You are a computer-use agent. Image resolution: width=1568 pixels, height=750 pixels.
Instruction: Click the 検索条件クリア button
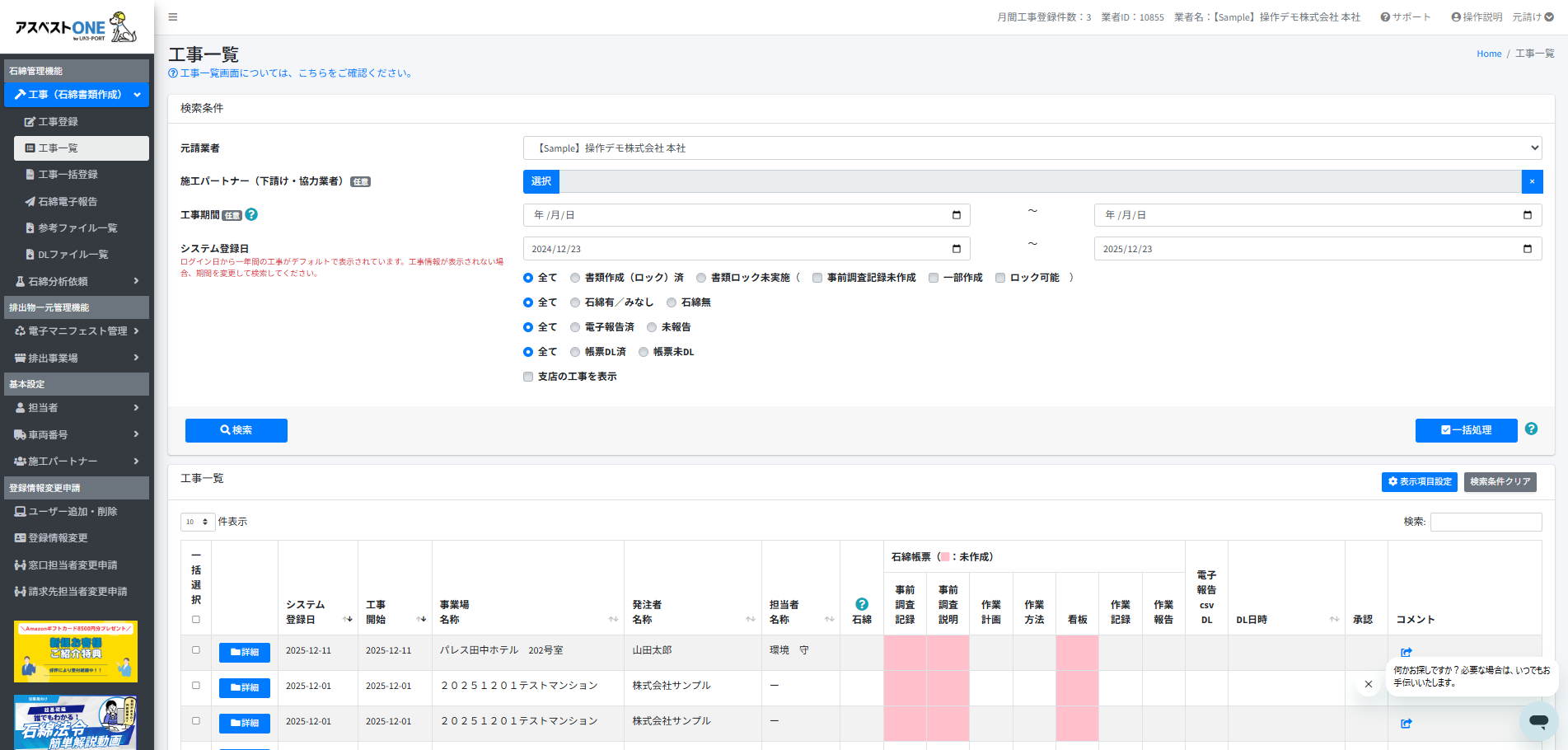pos(1499,482)
